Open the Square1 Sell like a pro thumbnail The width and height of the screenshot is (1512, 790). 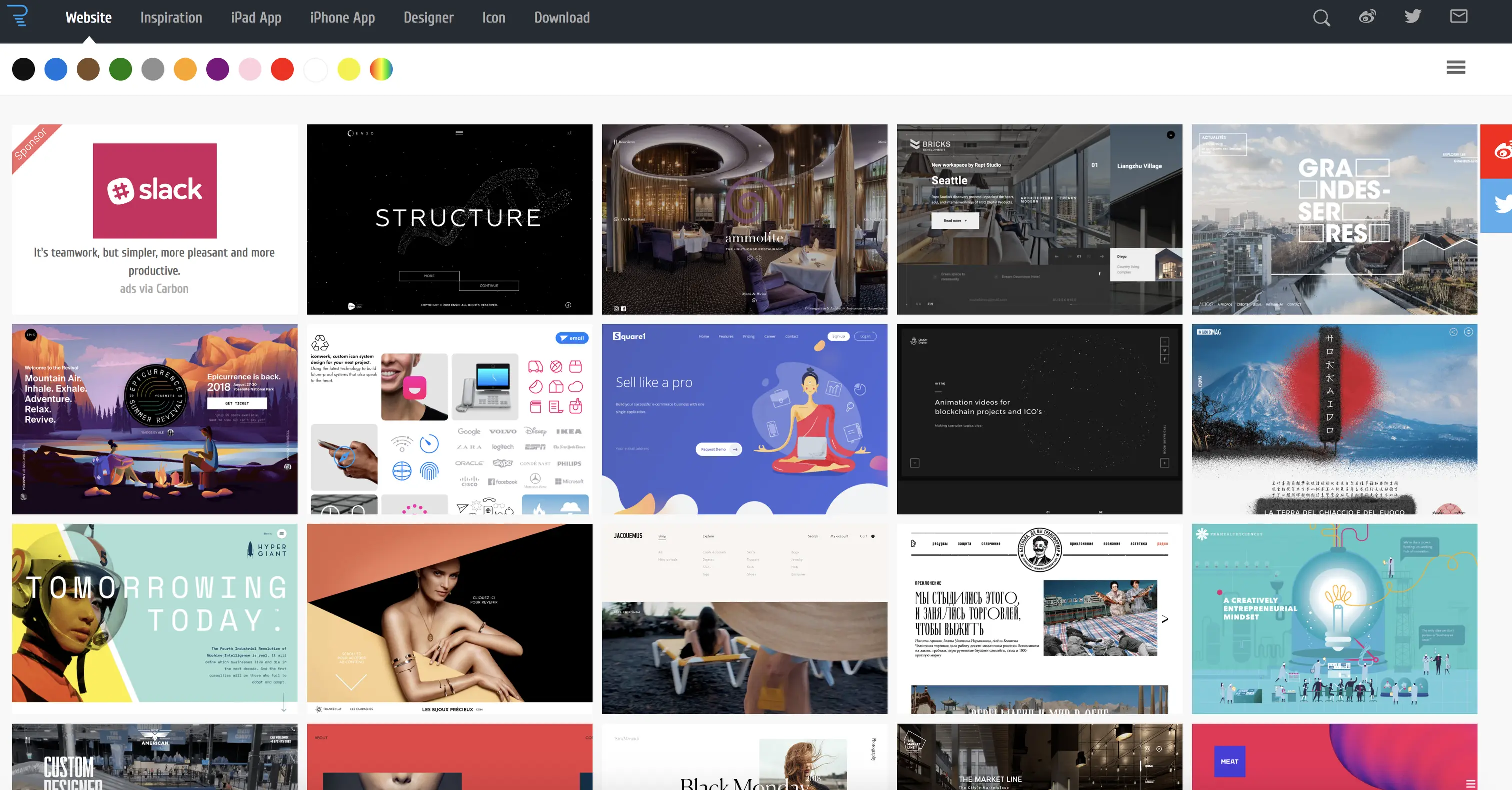pos(744,419)
